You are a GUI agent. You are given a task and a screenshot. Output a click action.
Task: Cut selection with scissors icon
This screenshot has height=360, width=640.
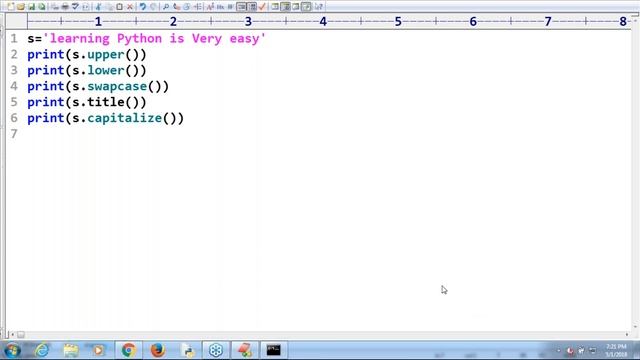(98, 7)
